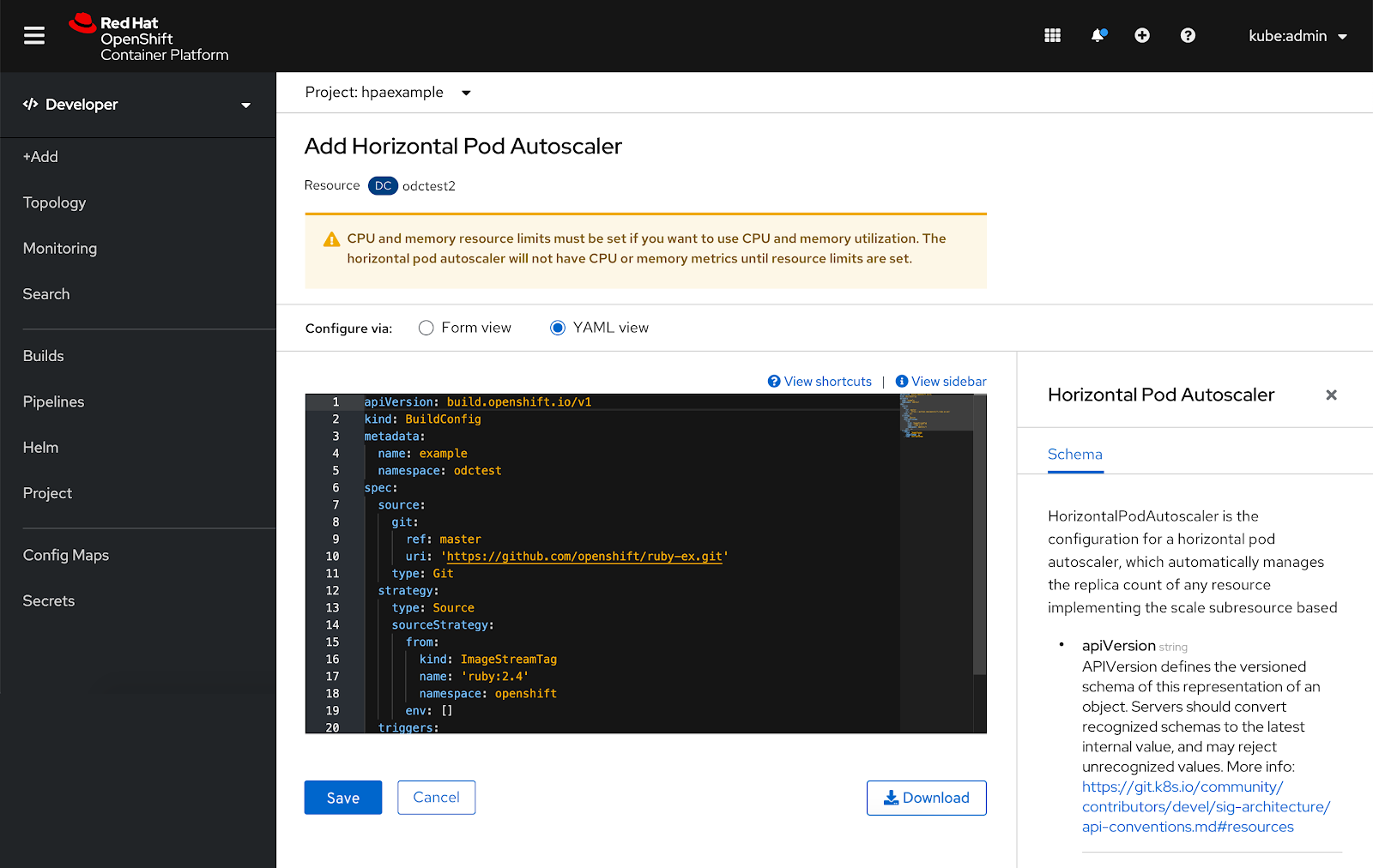
Task: Open Pipelines in the sidebar
Action: tap(53, 401)
